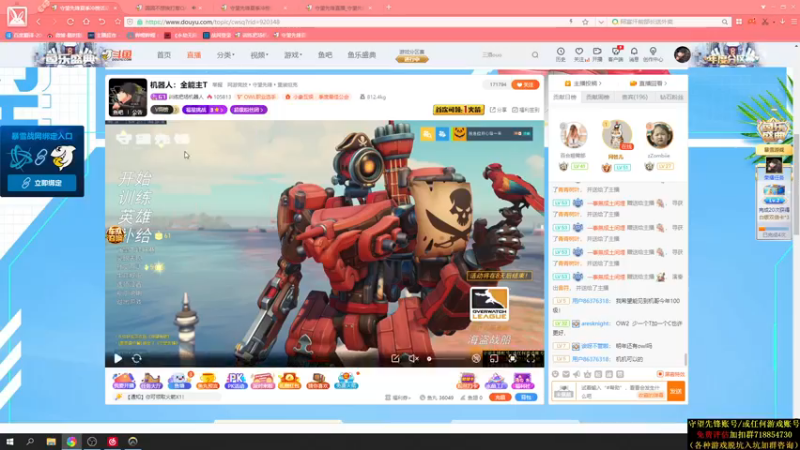The width and height of the screenshot is (800, 450).
Task: Open the 关注 heart icon in header
Action: coord(579,55)
